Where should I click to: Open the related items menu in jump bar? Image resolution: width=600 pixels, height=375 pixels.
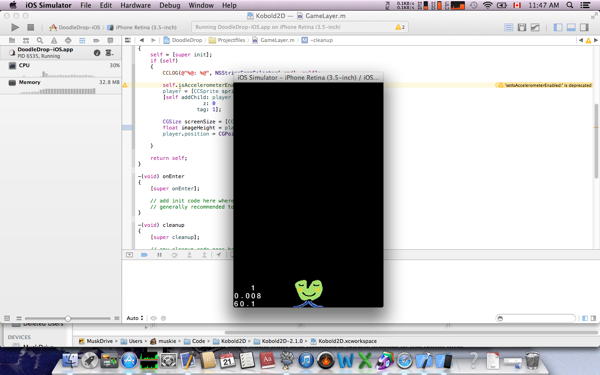(128, 40)
